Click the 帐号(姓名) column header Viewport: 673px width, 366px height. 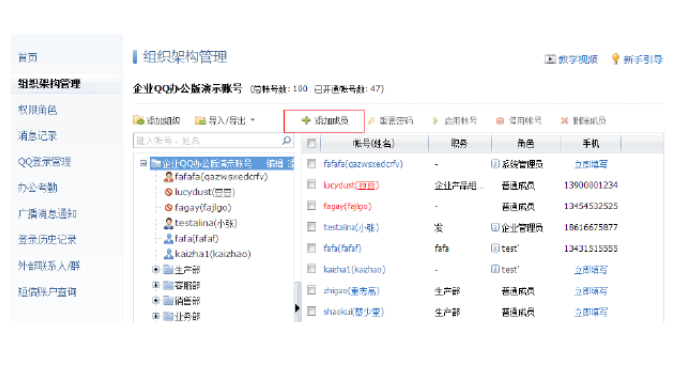[x=373, y=143]
